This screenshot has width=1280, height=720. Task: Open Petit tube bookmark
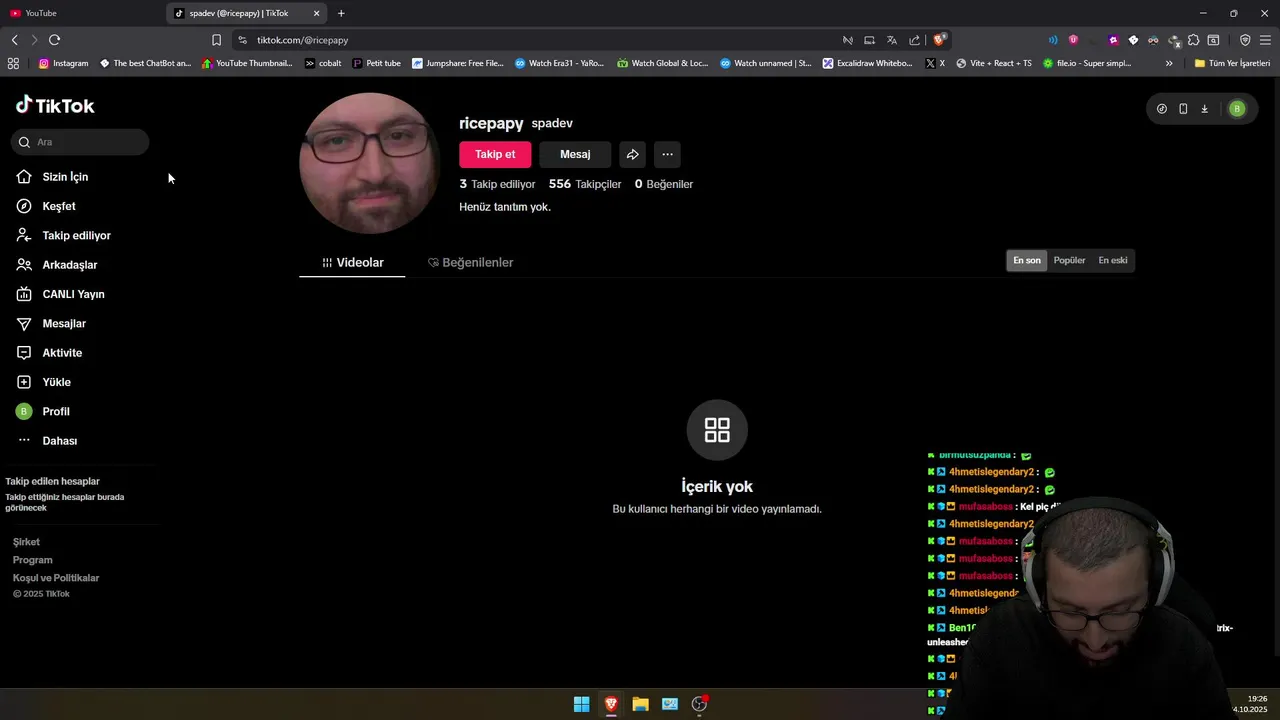377,63
